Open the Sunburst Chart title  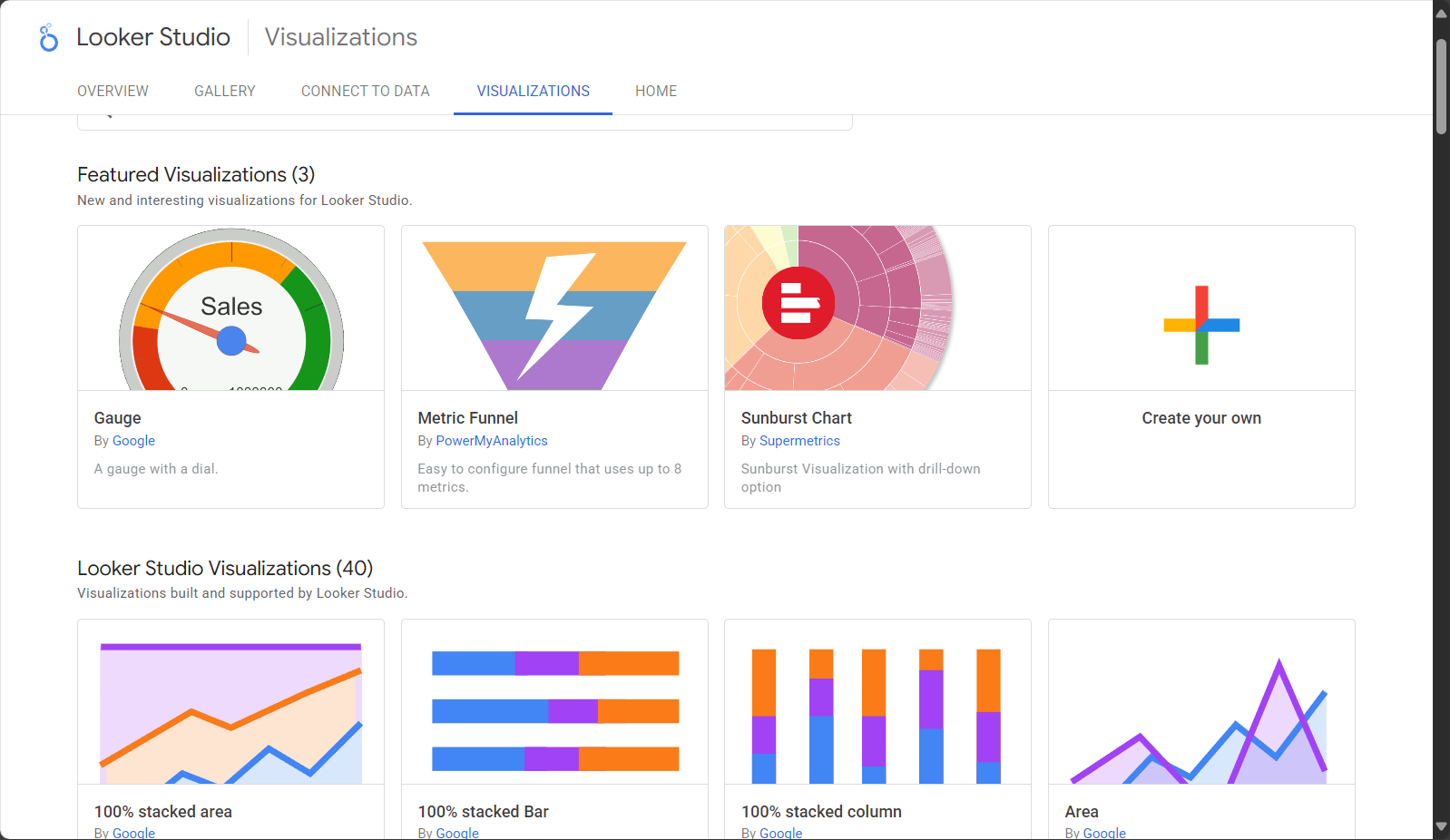797,418
